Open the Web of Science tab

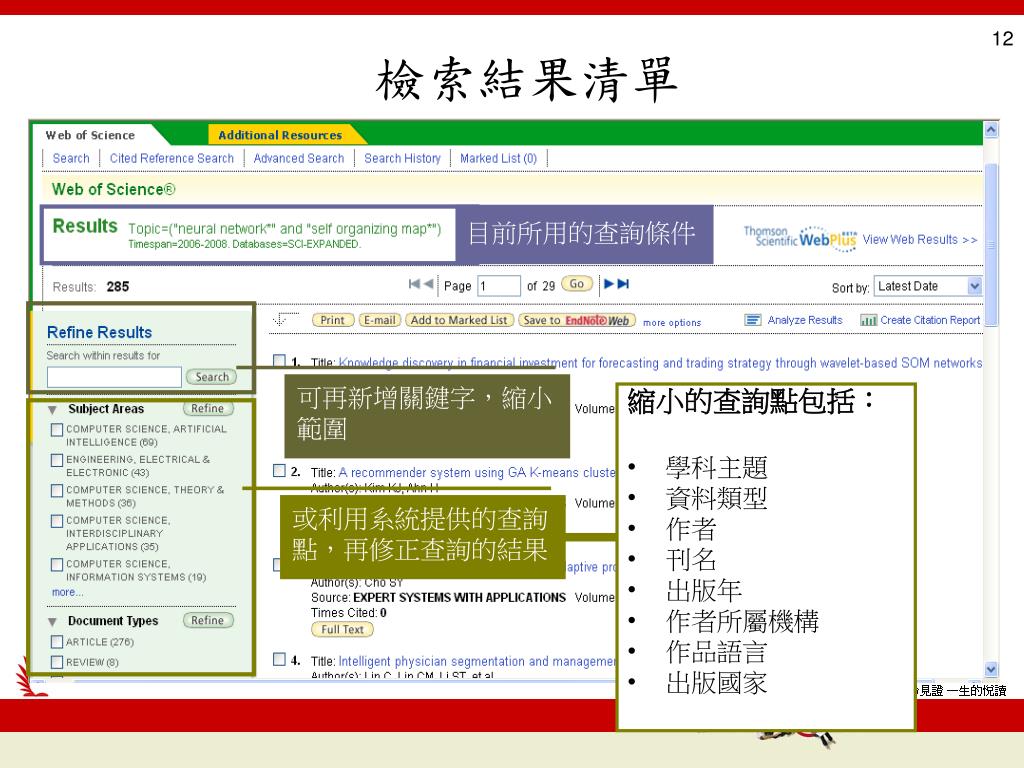pos(90,135)
